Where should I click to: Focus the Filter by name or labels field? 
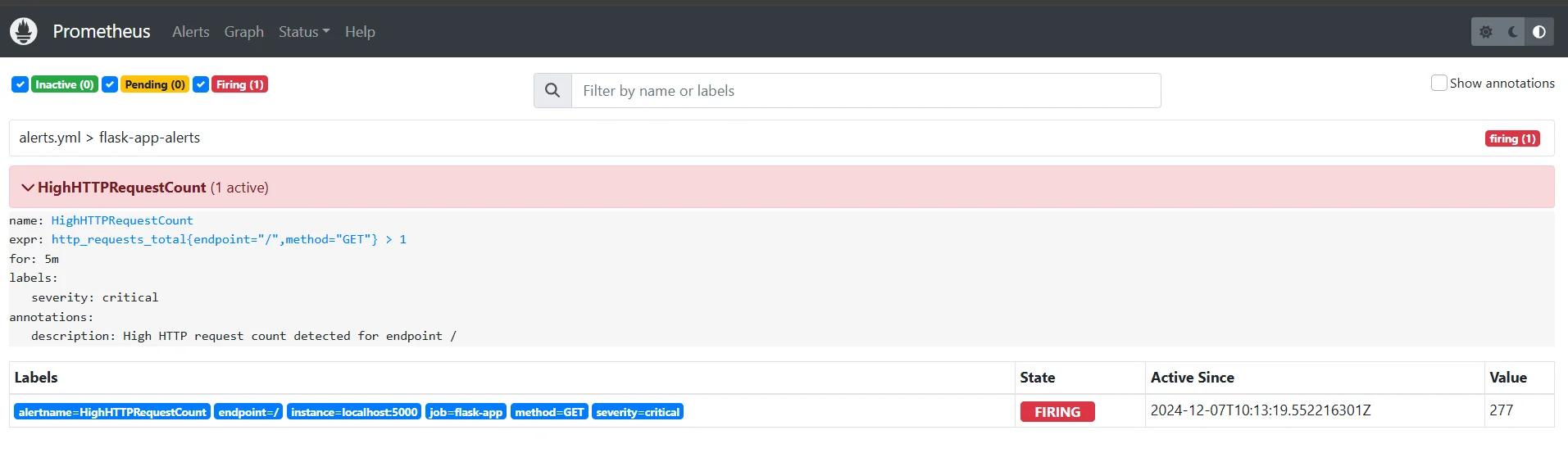(866, 90)
